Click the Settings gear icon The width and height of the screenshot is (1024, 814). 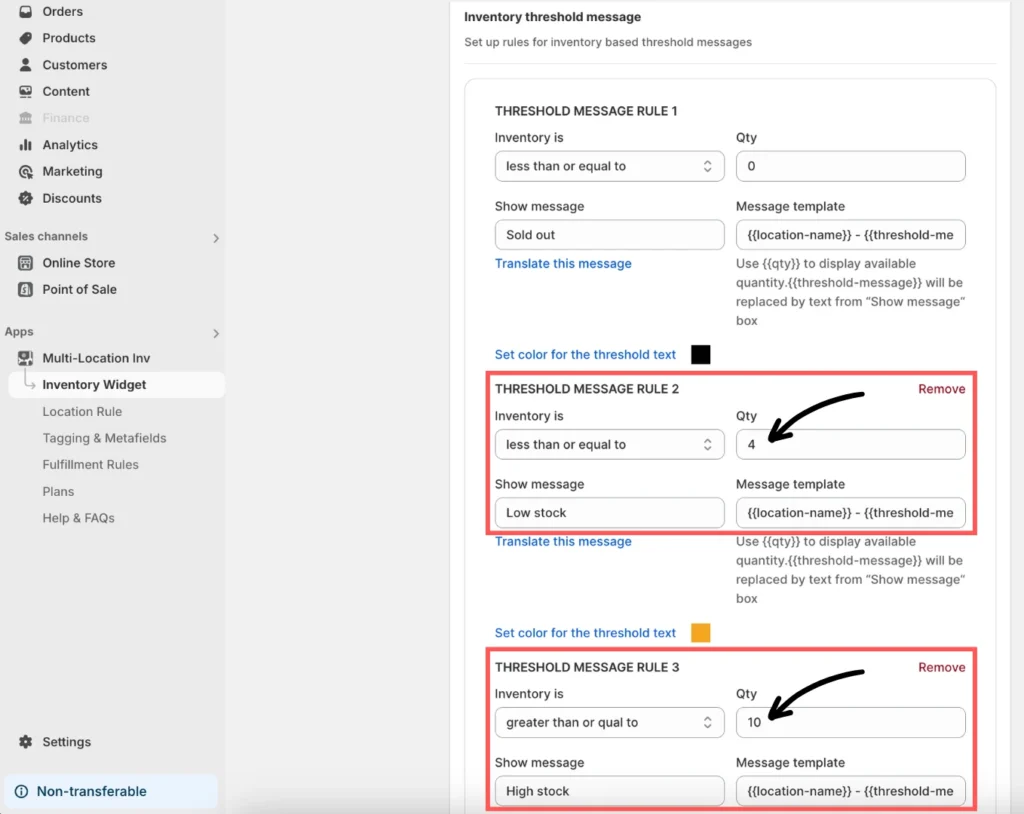click(x=26, y=742)
